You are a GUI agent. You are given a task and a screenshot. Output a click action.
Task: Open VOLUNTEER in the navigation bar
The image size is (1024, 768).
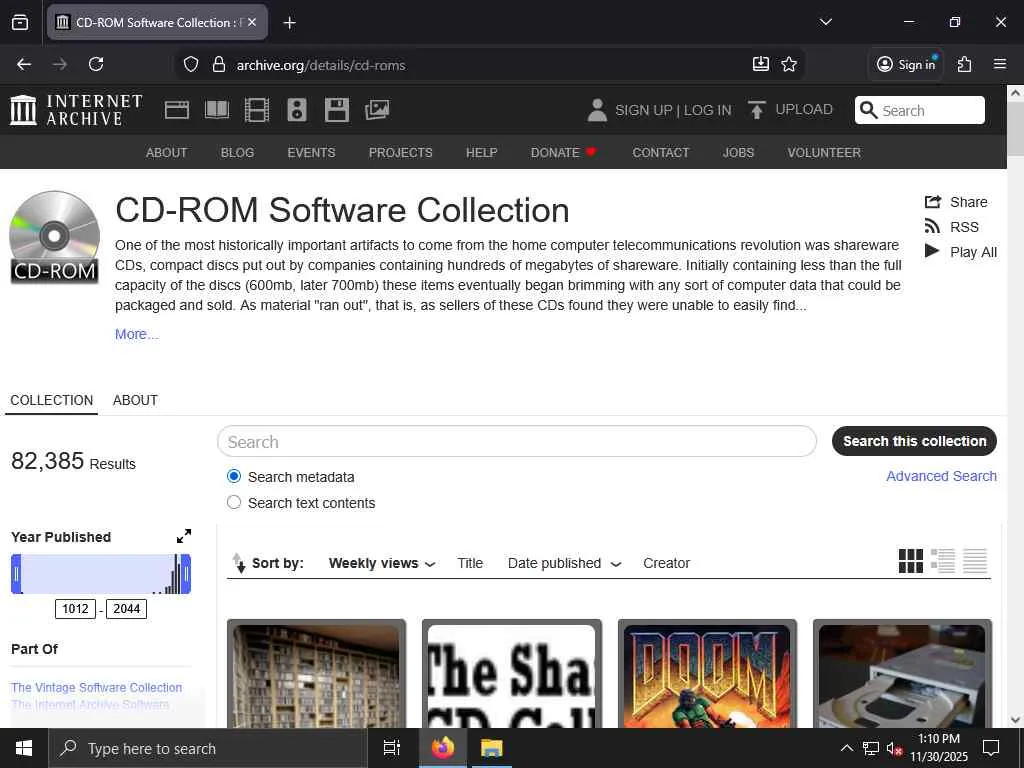point(824,152)
